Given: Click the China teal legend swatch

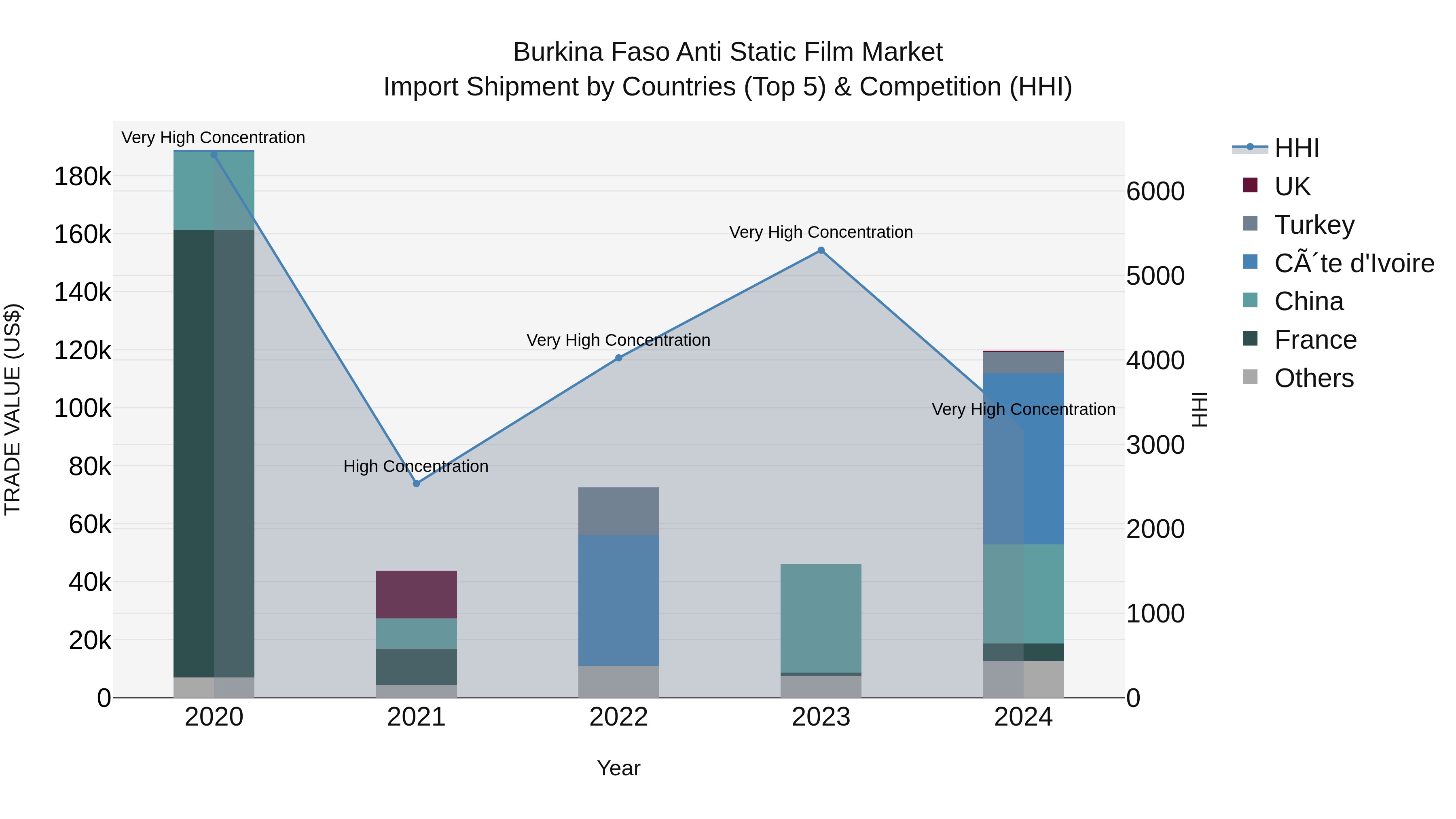Looking at the screenshot, I should (1250, 300).
